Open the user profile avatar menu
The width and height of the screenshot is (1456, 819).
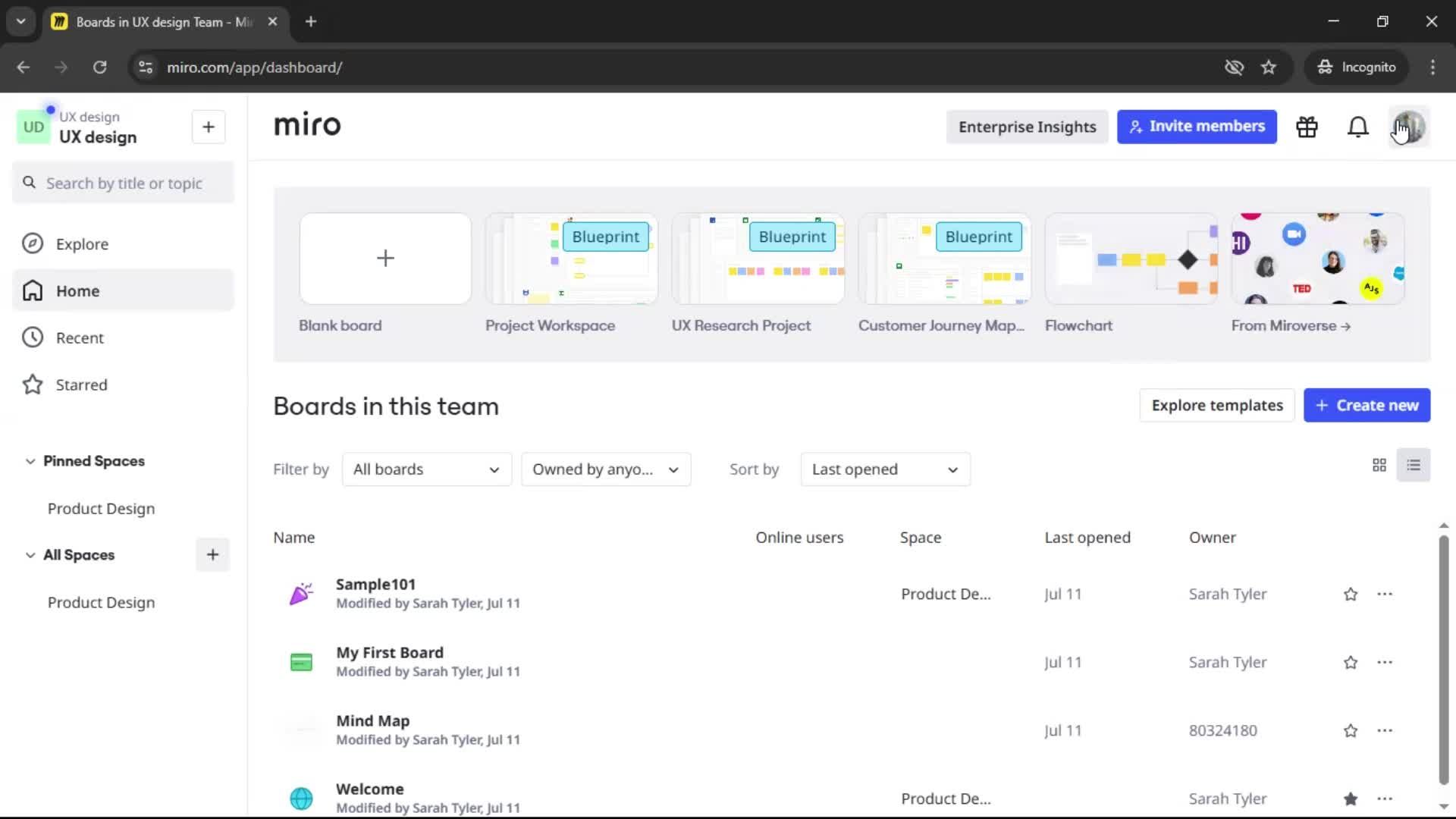1409,127
